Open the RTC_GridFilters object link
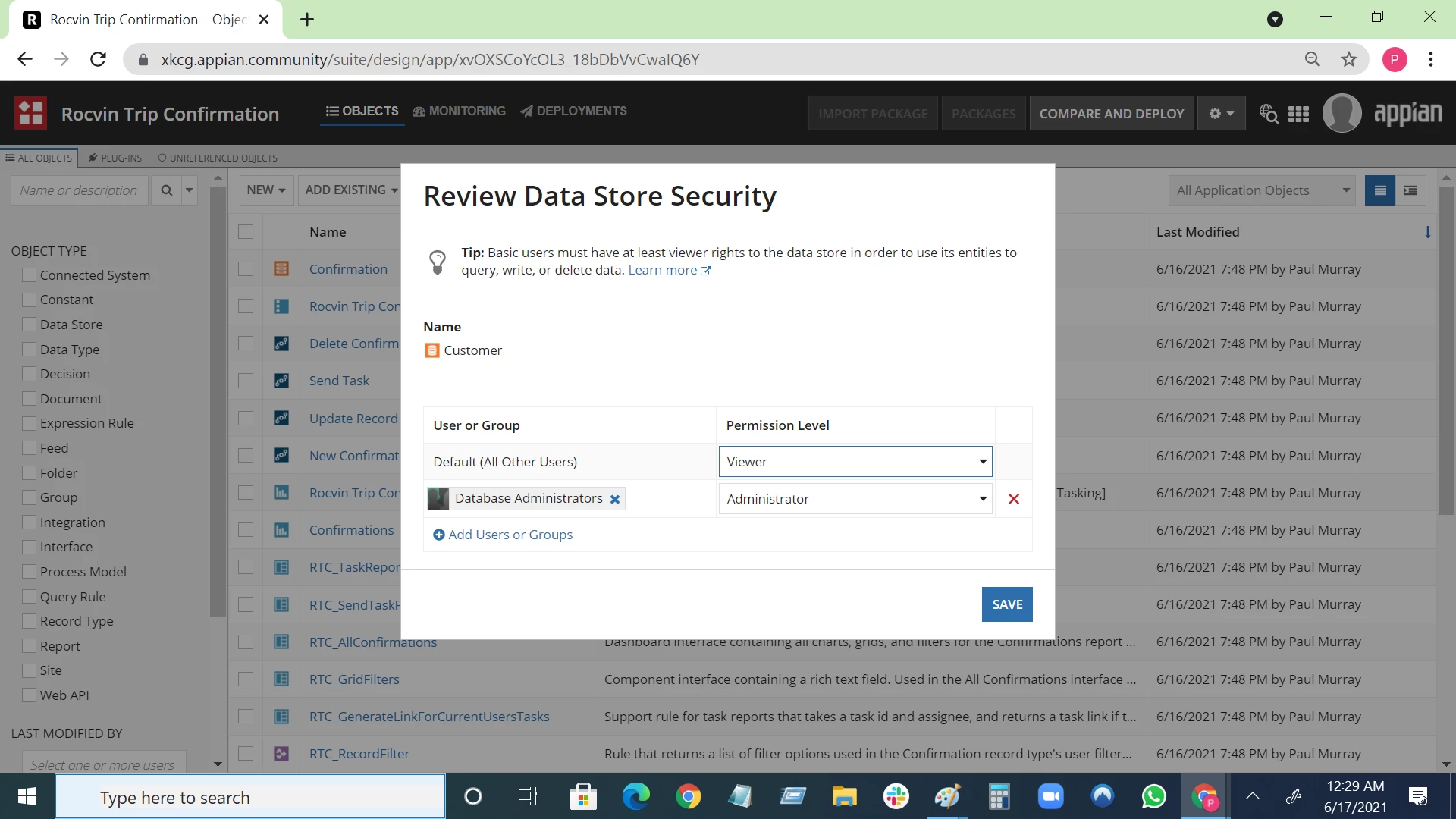Viewport: 1456px width, 819px height. [354, 679]
